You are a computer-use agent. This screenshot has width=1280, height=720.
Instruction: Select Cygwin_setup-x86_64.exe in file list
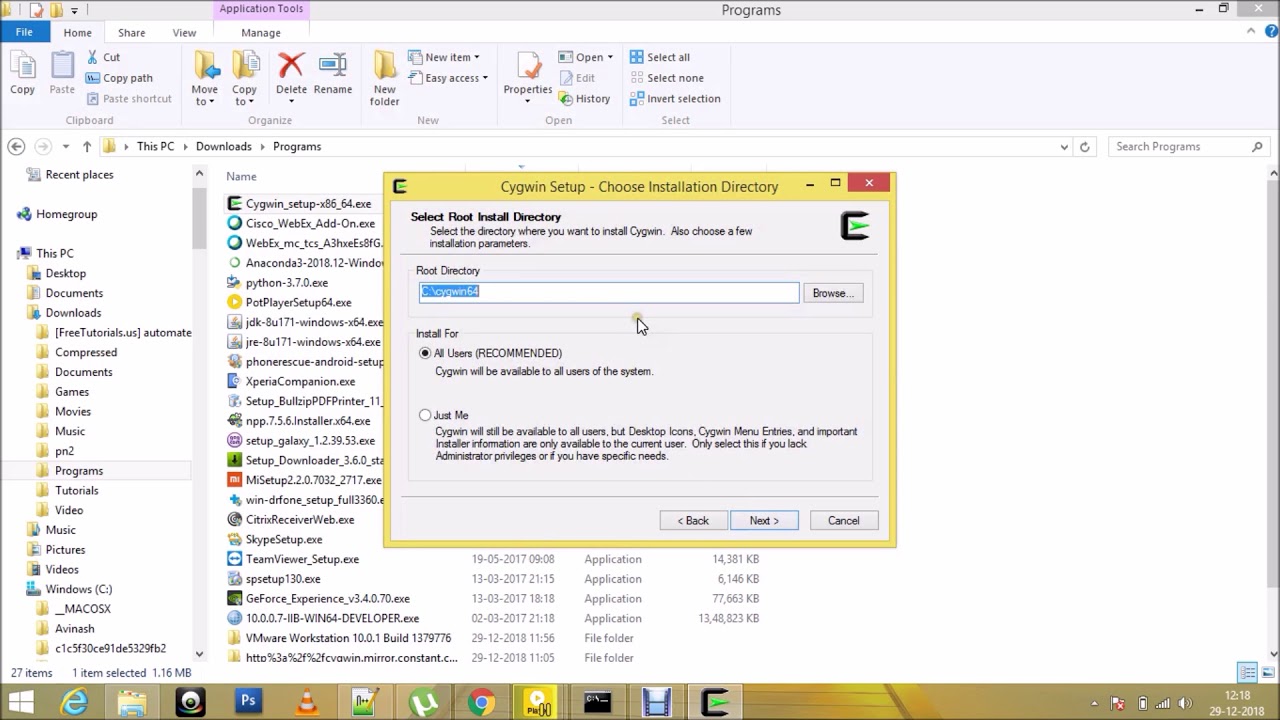pyautogui.click(x=308, y=203)
